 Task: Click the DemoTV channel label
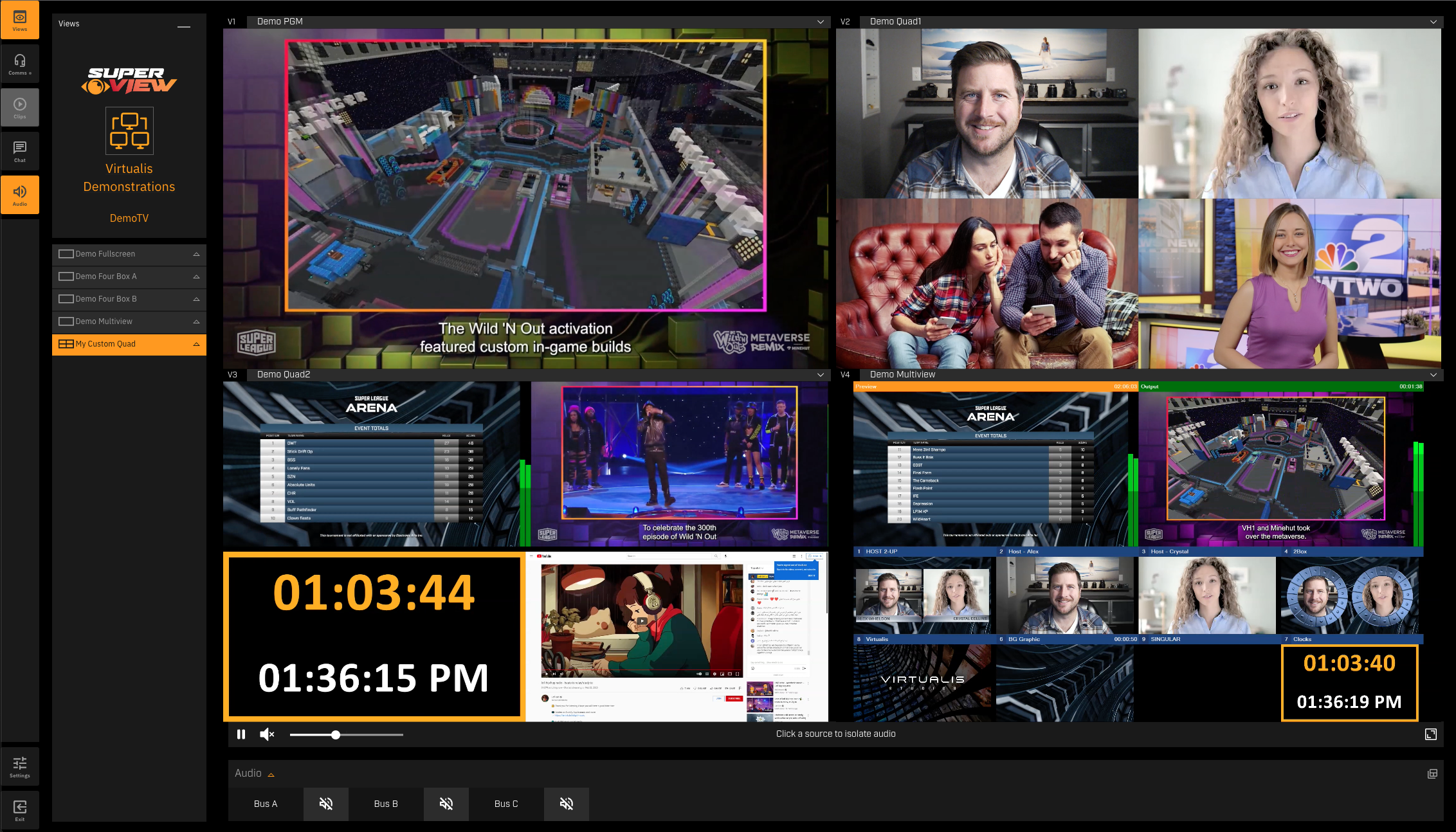click(x=129, y=219)
